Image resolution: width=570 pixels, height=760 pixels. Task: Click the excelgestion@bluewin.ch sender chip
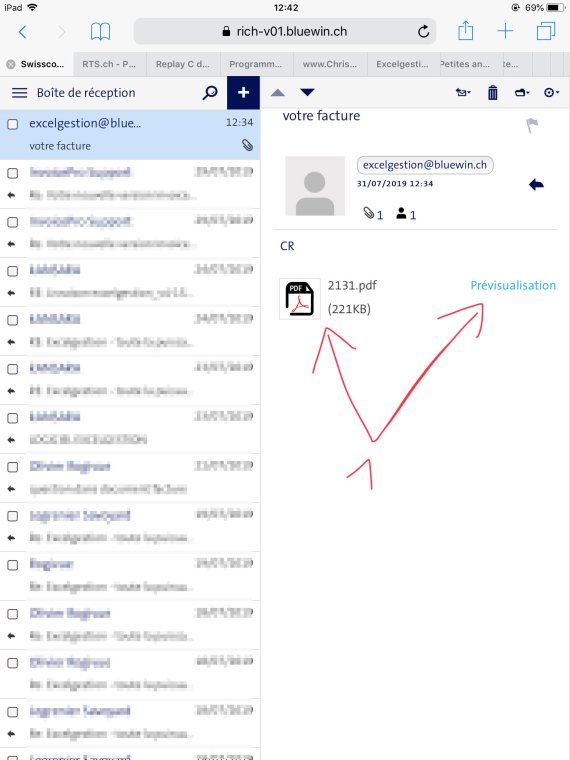tap(425, 165)
